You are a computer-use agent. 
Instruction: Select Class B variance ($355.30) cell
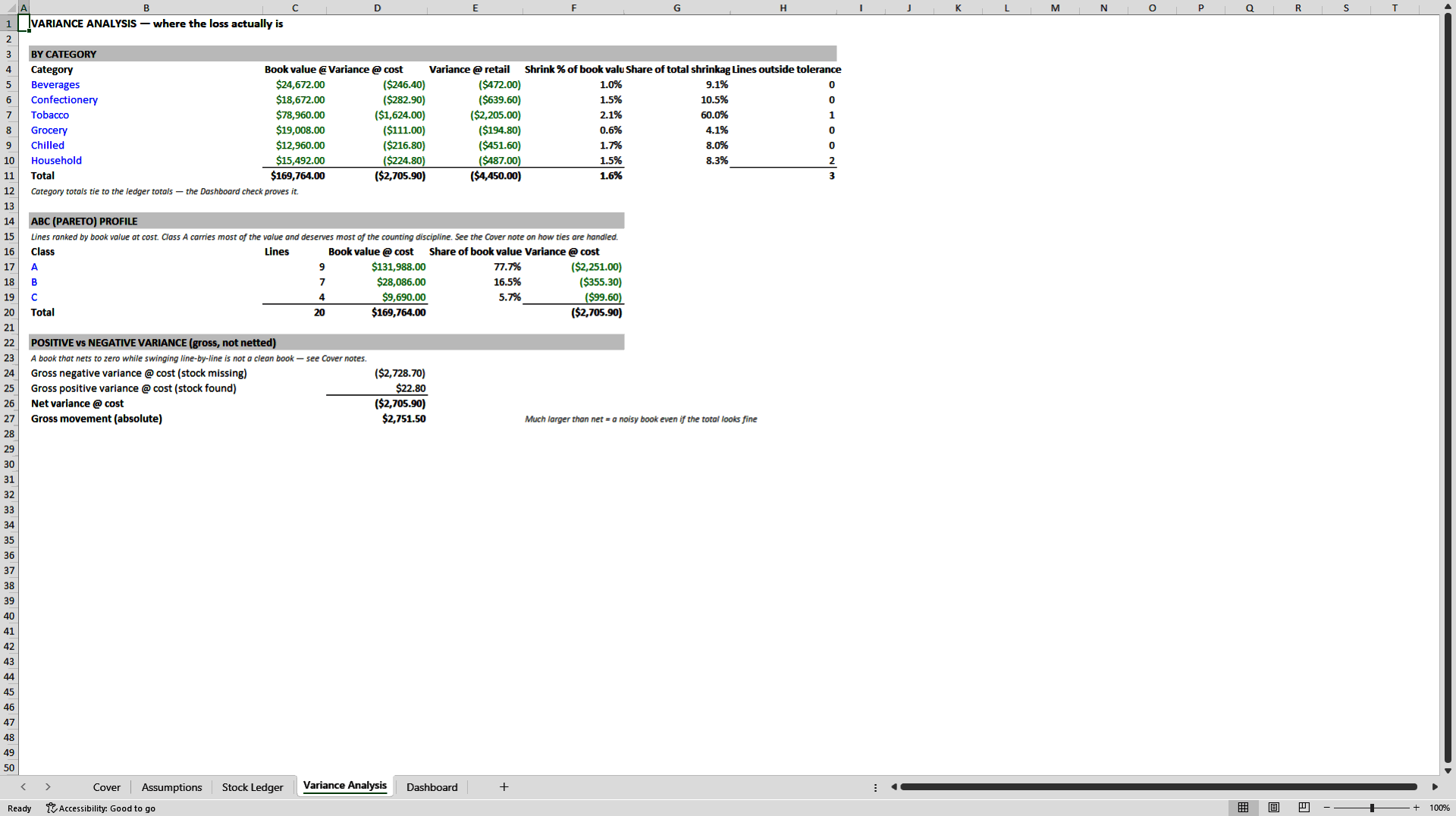[x=573, y=282]
